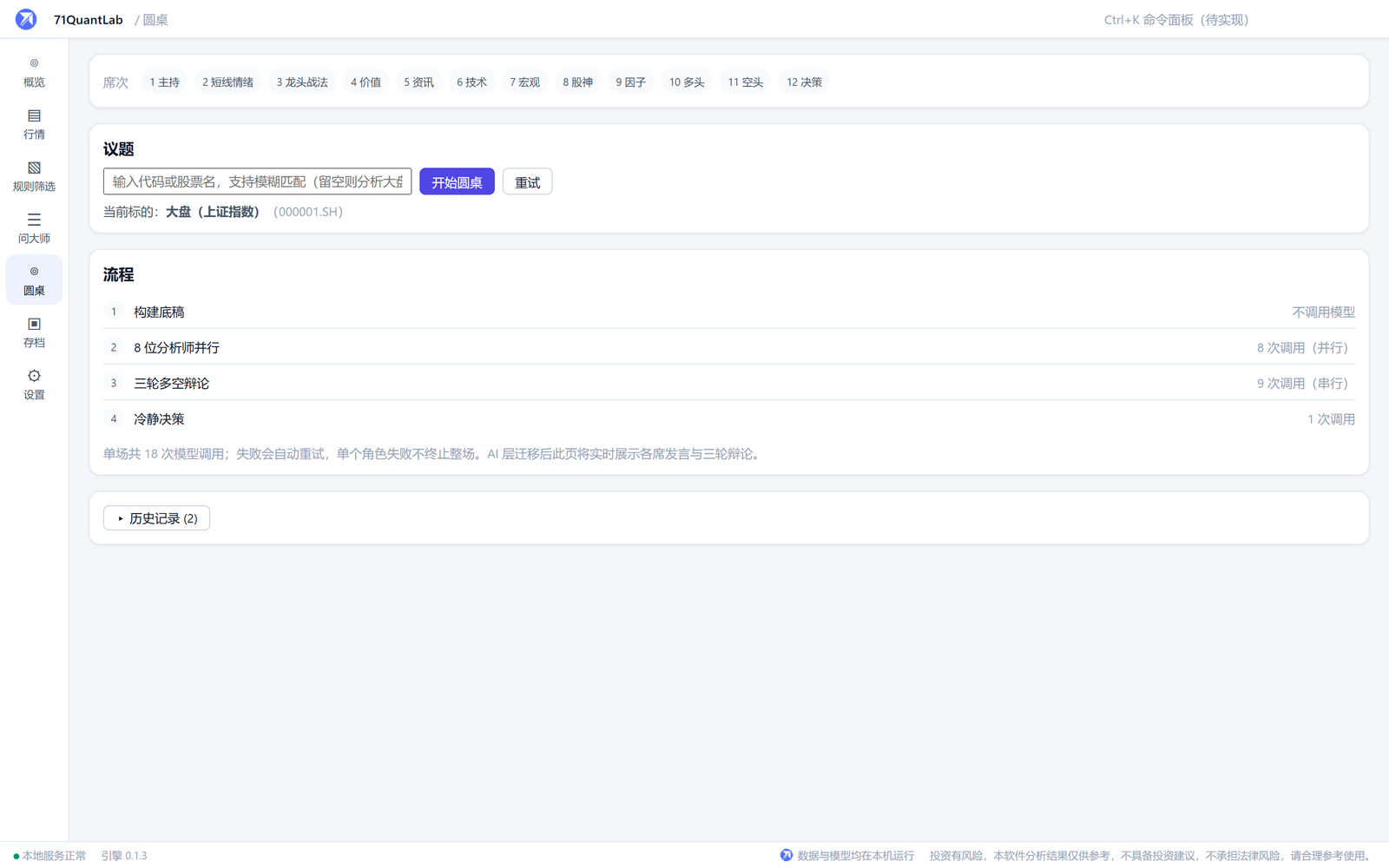Click the 重试 button
The width and height of the screenshot is (1389, 868).
tap(527, 181)
